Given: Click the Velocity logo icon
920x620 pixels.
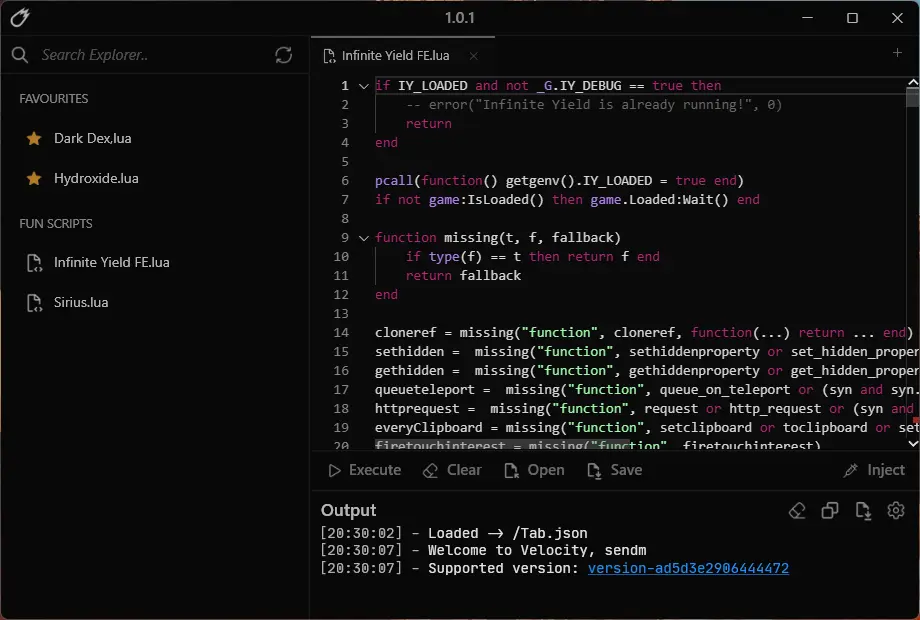Looking at the screenshot, I should point(20,18).
